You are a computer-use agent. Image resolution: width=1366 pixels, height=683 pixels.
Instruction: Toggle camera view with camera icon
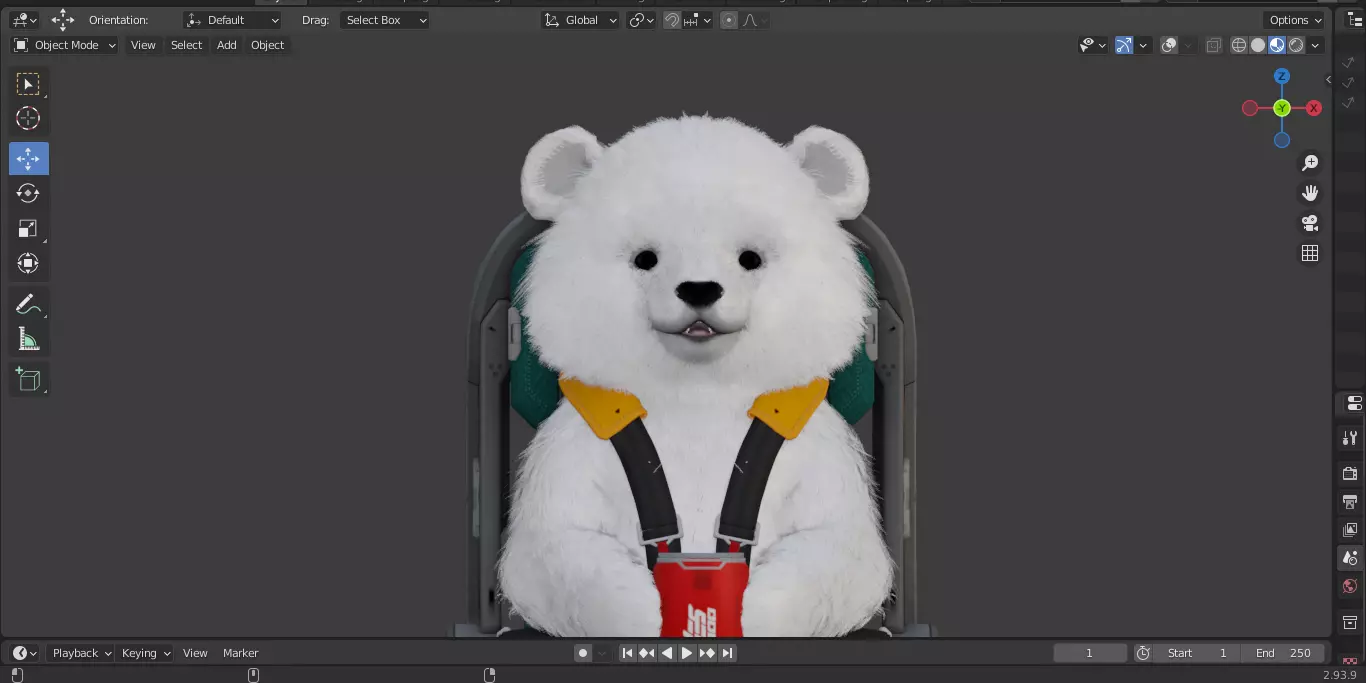[x=1310, y=223]
